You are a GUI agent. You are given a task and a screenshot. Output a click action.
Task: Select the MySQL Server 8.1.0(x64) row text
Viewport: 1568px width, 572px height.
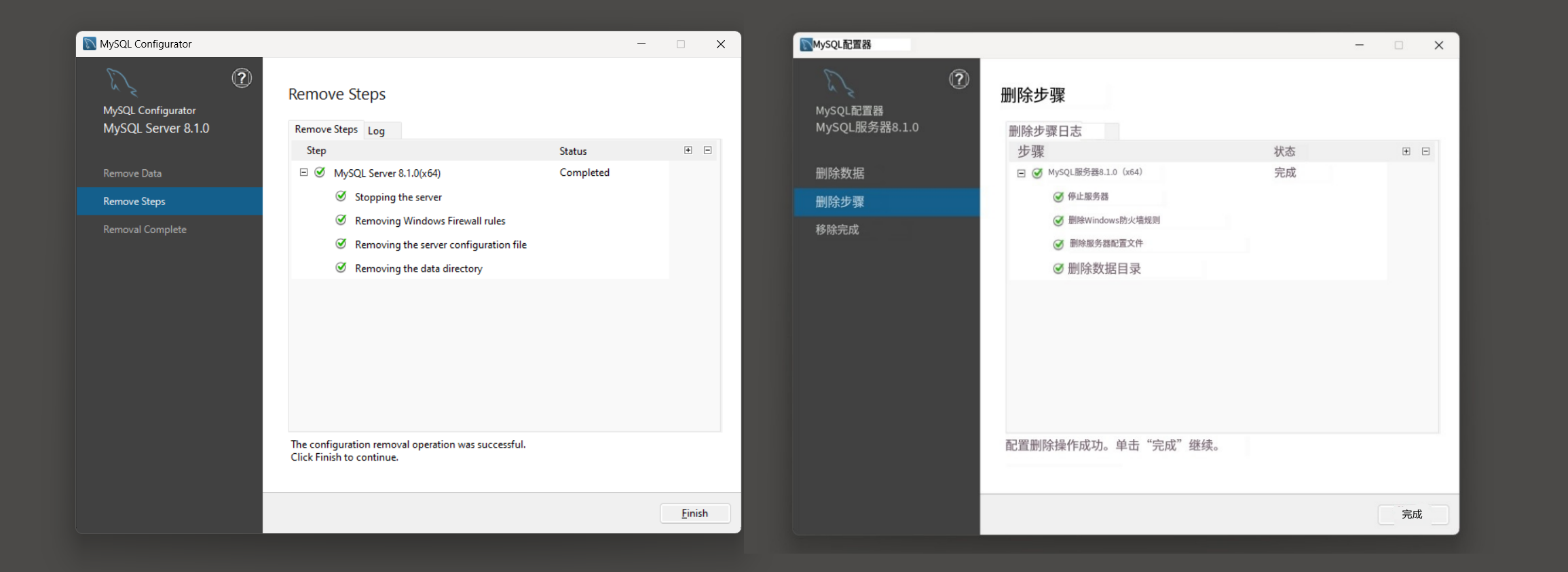click(387, 173)
